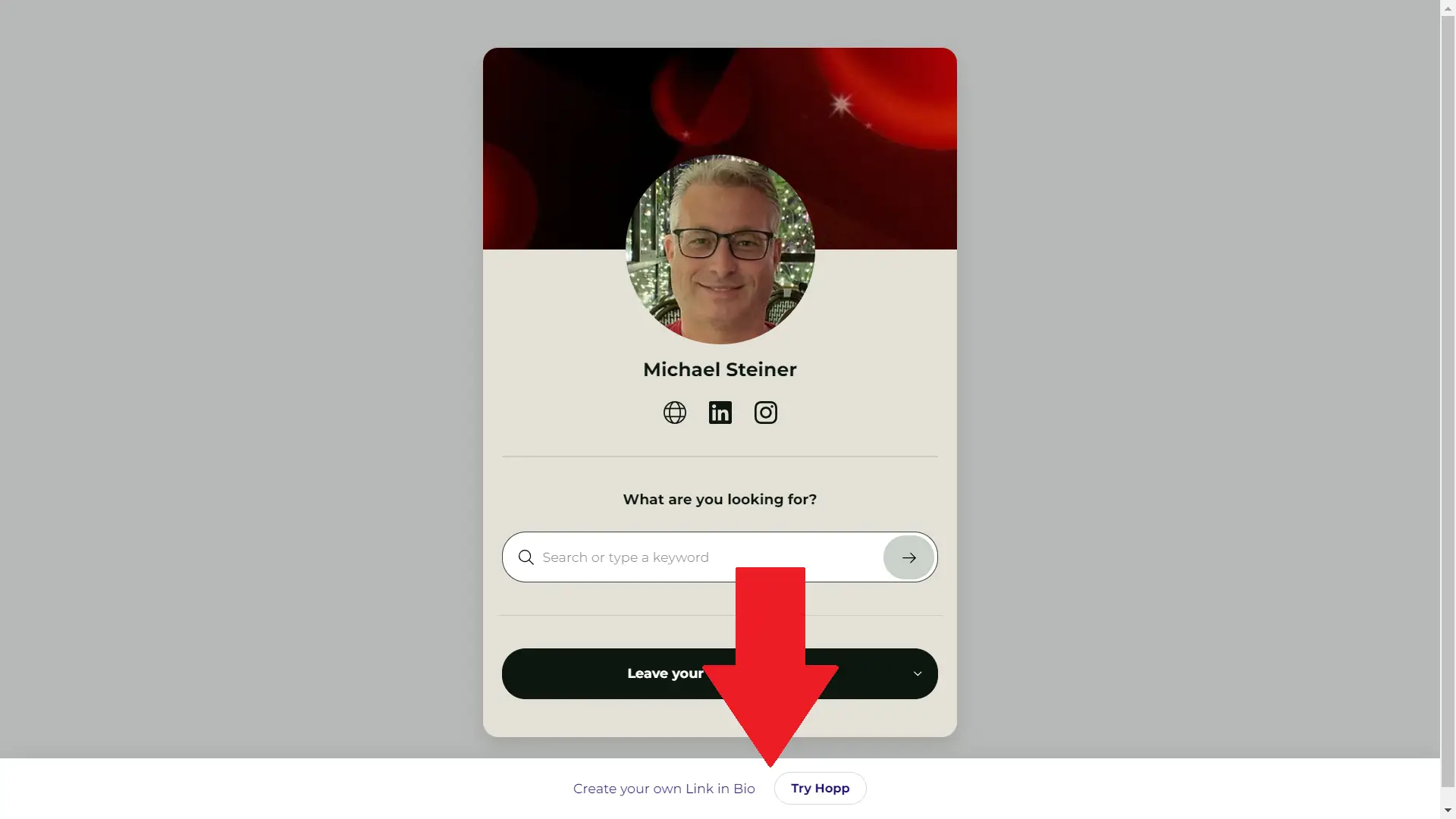The image size is (1456, 819).
Task: Click the red decorative banner area
Action: (x=720, y=148)
